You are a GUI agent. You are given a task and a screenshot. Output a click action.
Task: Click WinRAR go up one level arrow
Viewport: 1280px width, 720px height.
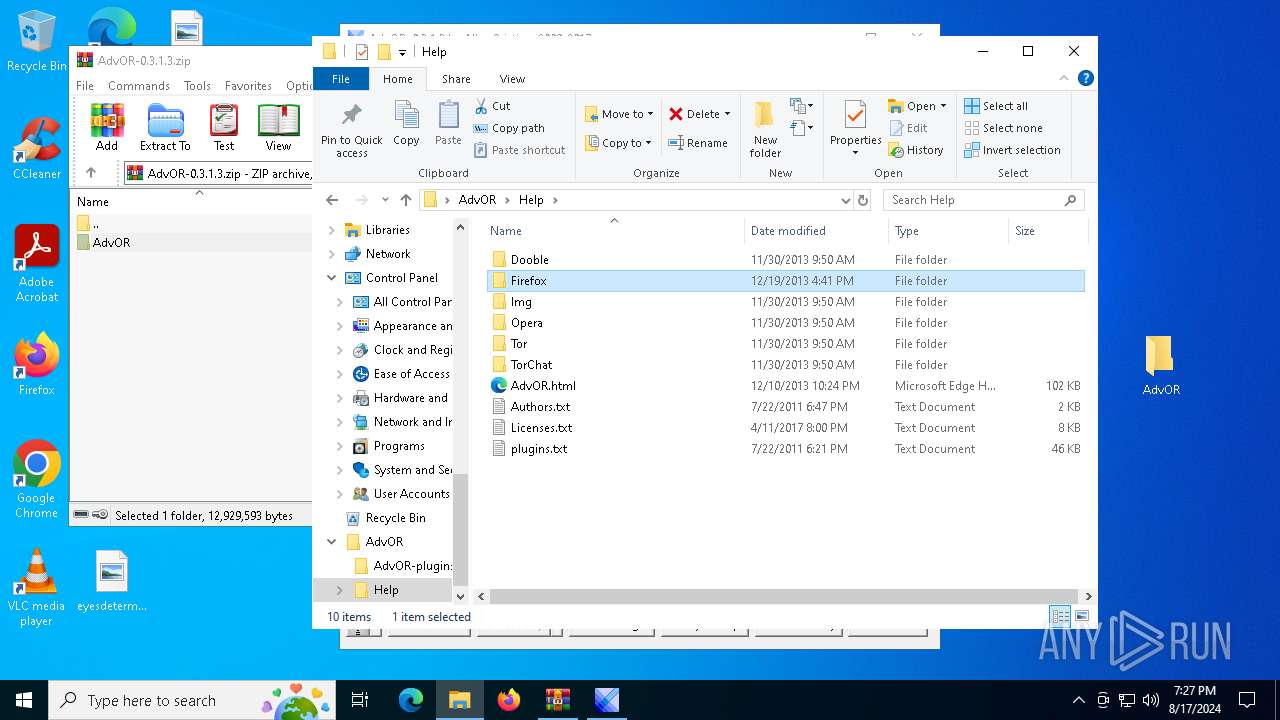[x=91, y=173]
